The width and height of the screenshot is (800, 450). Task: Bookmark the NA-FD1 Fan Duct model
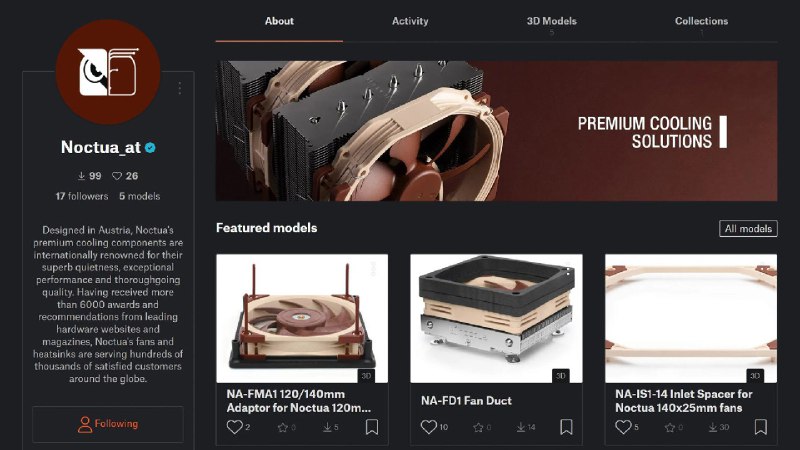point(566,427)
